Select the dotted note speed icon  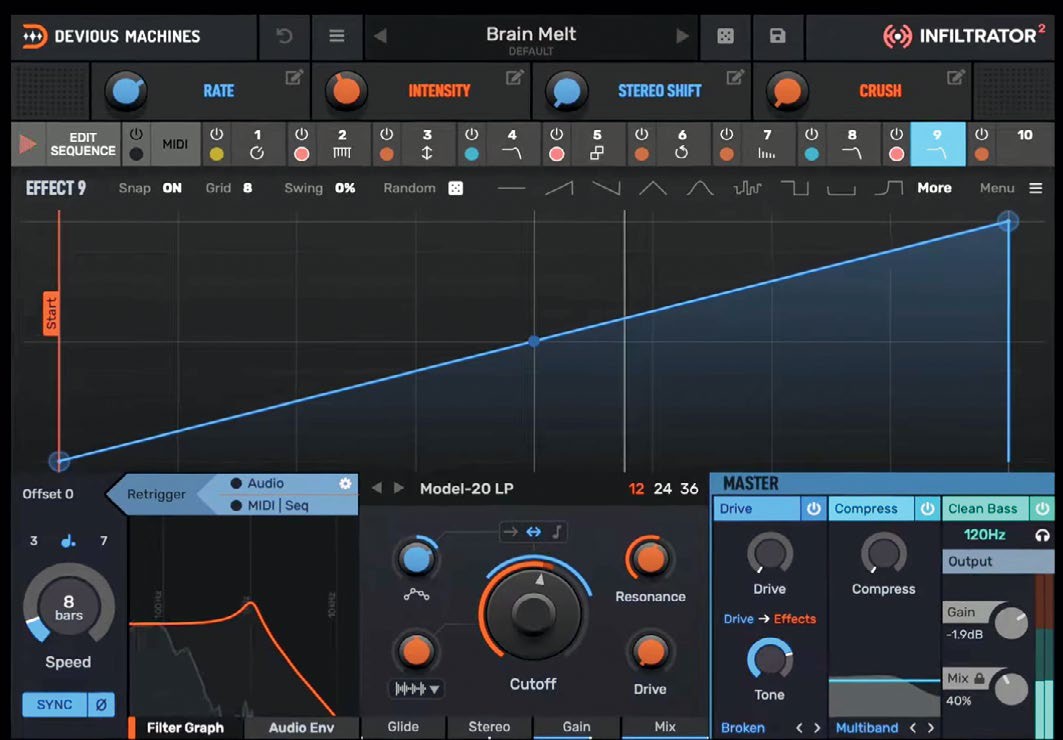click(68, 541)
